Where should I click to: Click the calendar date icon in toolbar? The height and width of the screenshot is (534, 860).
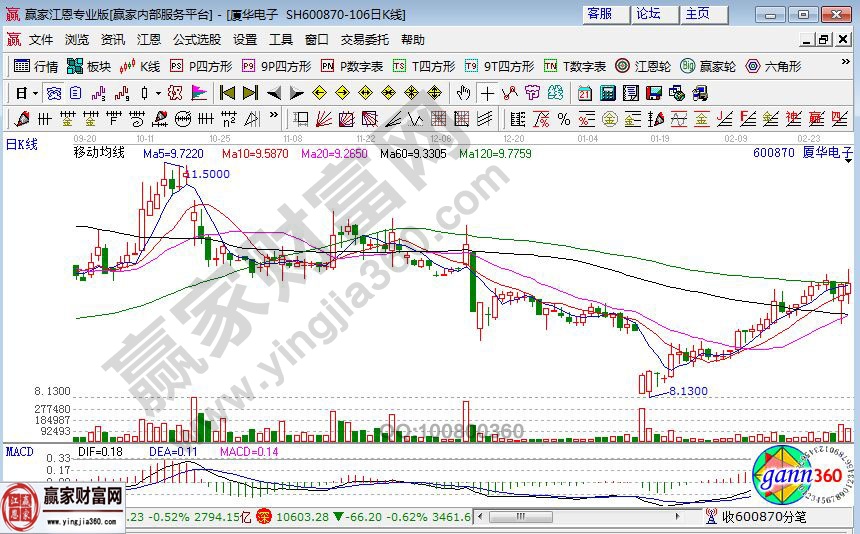(x=583, y=93)
